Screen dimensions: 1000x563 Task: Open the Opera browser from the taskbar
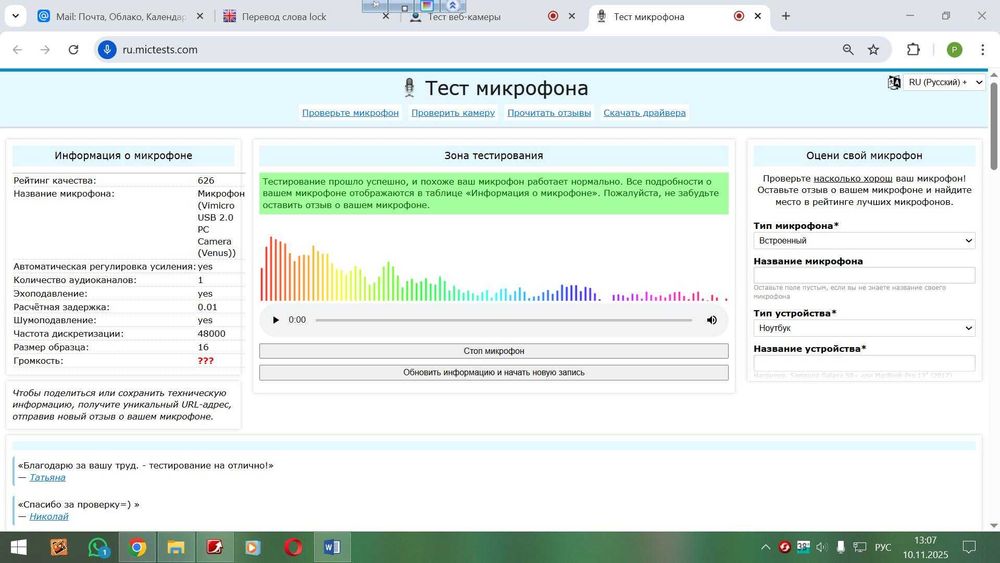point(293,547)
